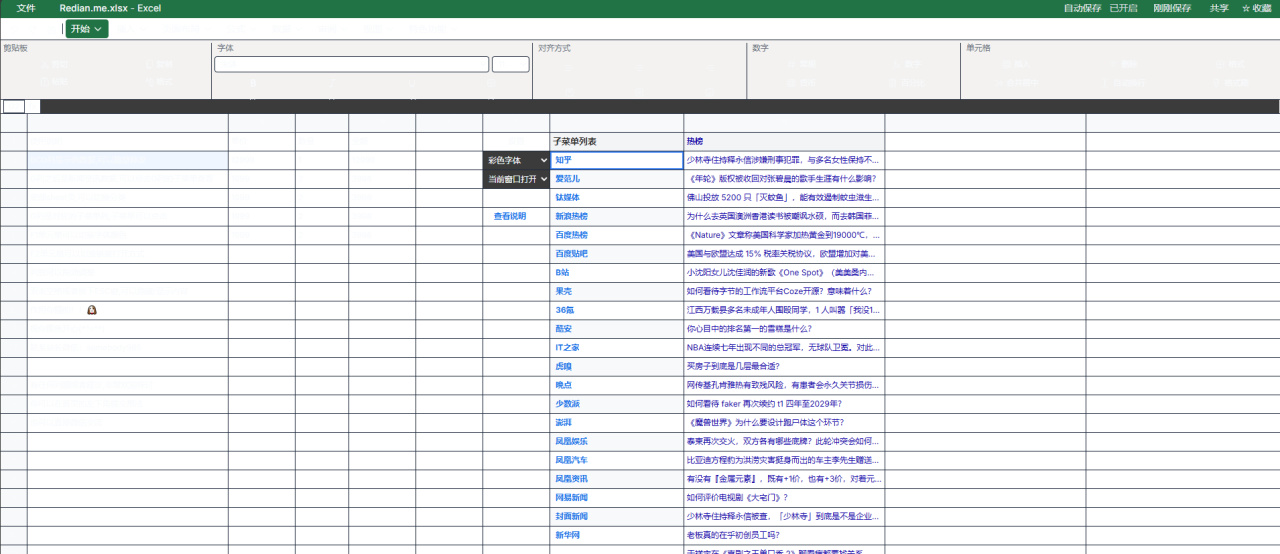1280x554 pixels.
Task: Open hot item 《Nature》文章称美国科学家加热黄金
Action: [x=782, y=235]
